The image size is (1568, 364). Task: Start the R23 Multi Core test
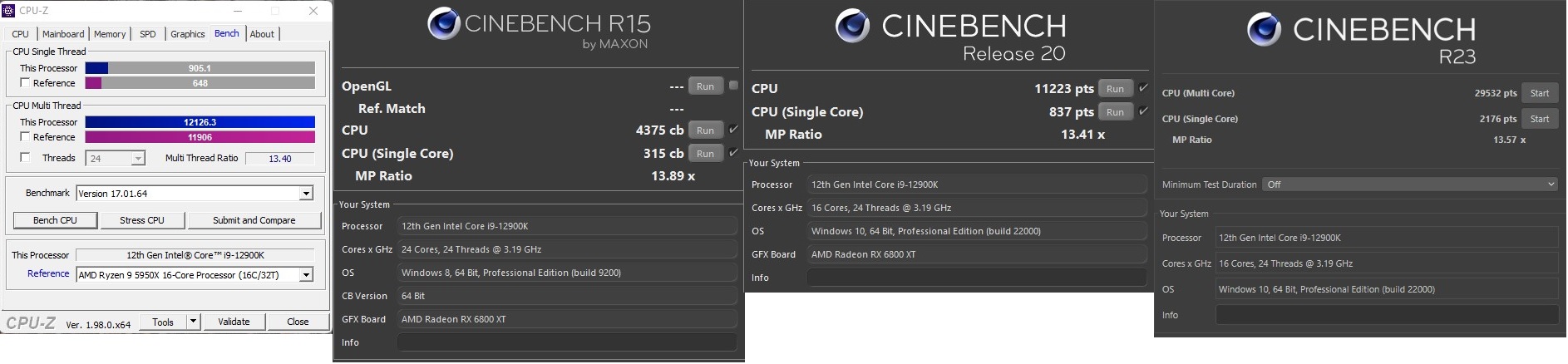pyautogui.click(x=1539, y=93)
